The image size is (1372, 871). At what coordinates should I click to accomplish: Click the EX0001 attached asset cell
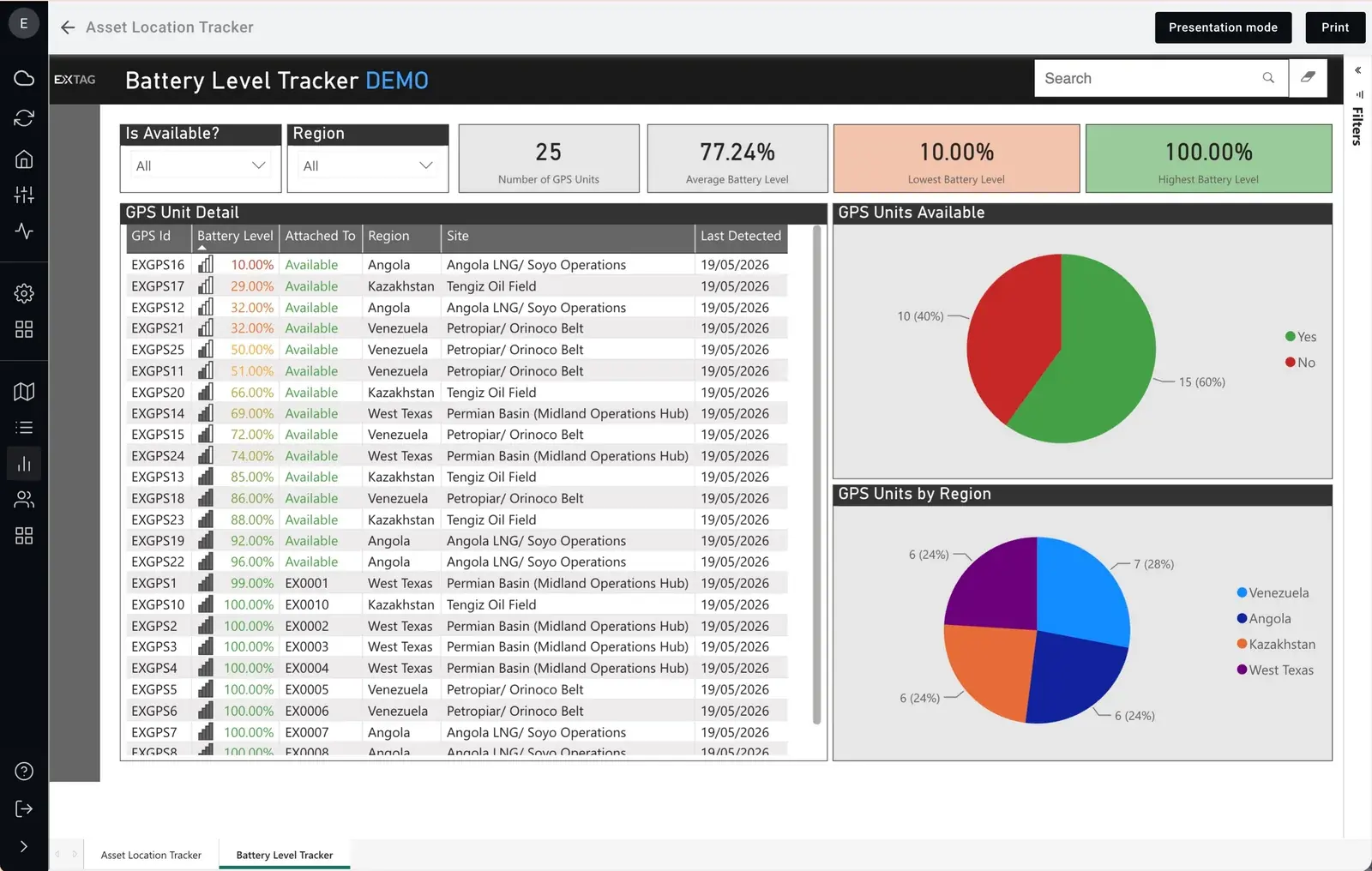point(307,583)
